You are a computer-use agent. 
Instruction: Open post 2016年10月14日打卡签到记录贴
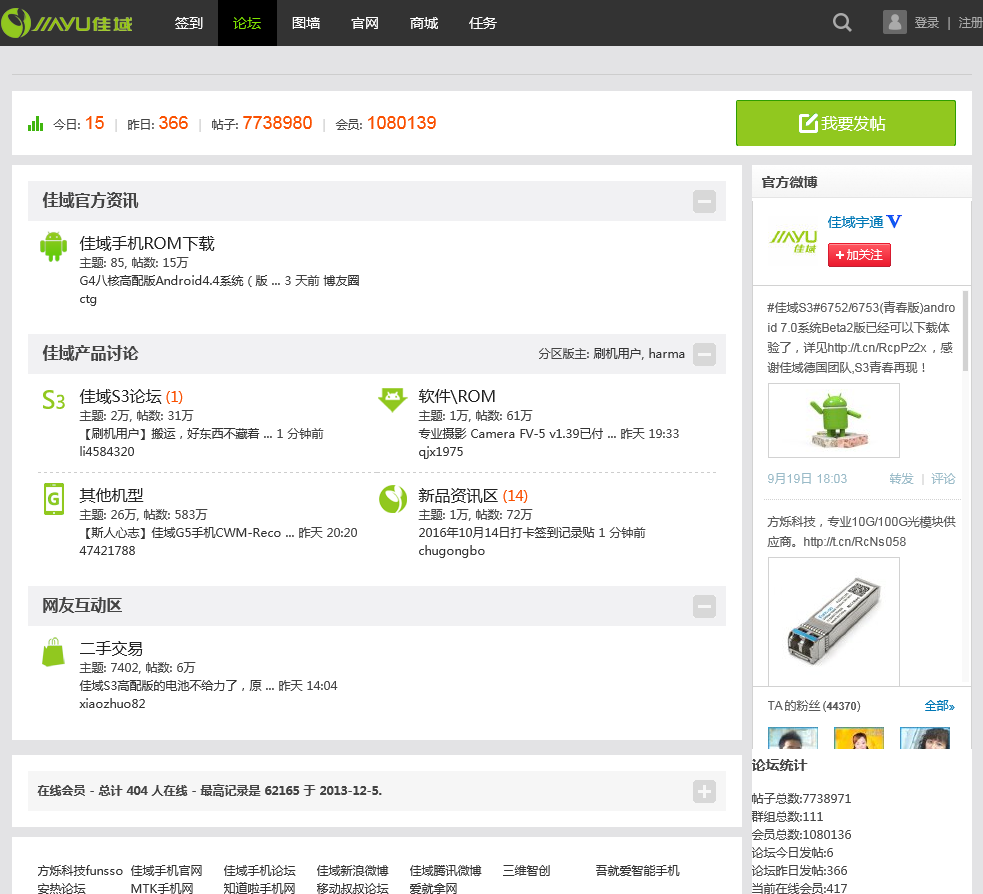point(506,533)
